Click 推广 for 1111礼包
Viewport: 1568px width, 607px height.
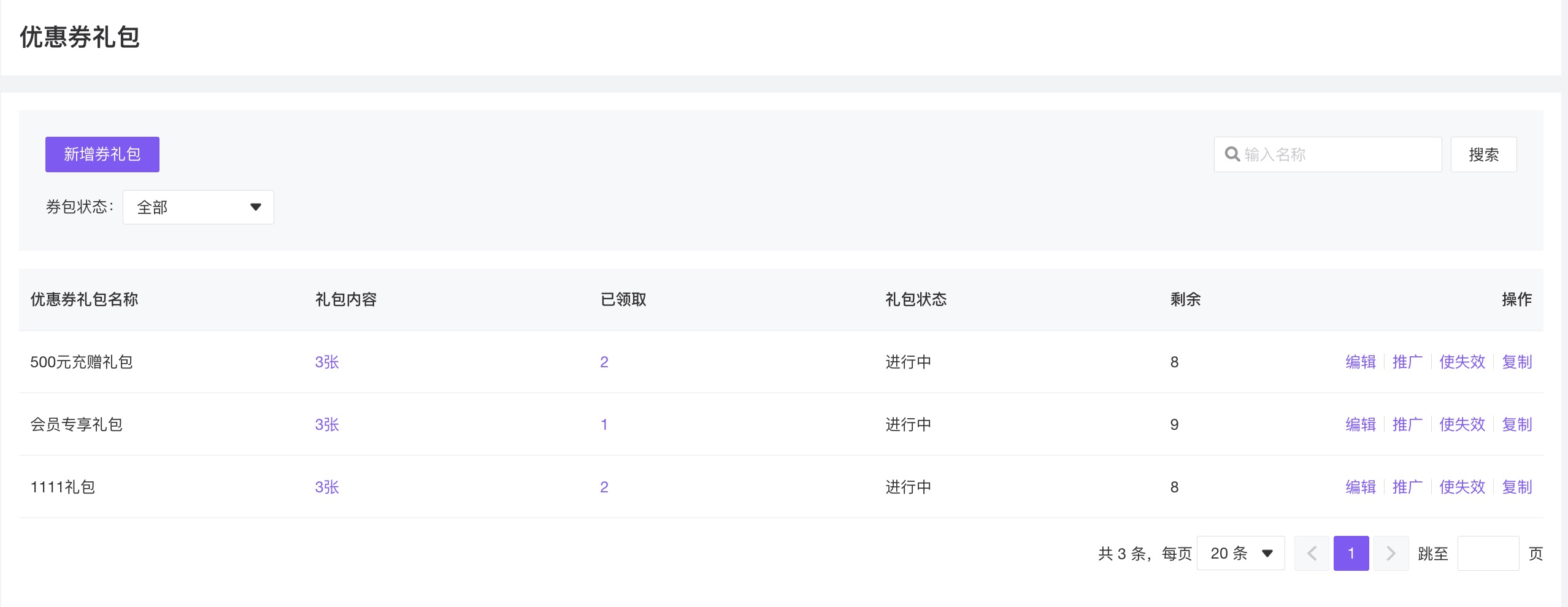coord(1407,487)
